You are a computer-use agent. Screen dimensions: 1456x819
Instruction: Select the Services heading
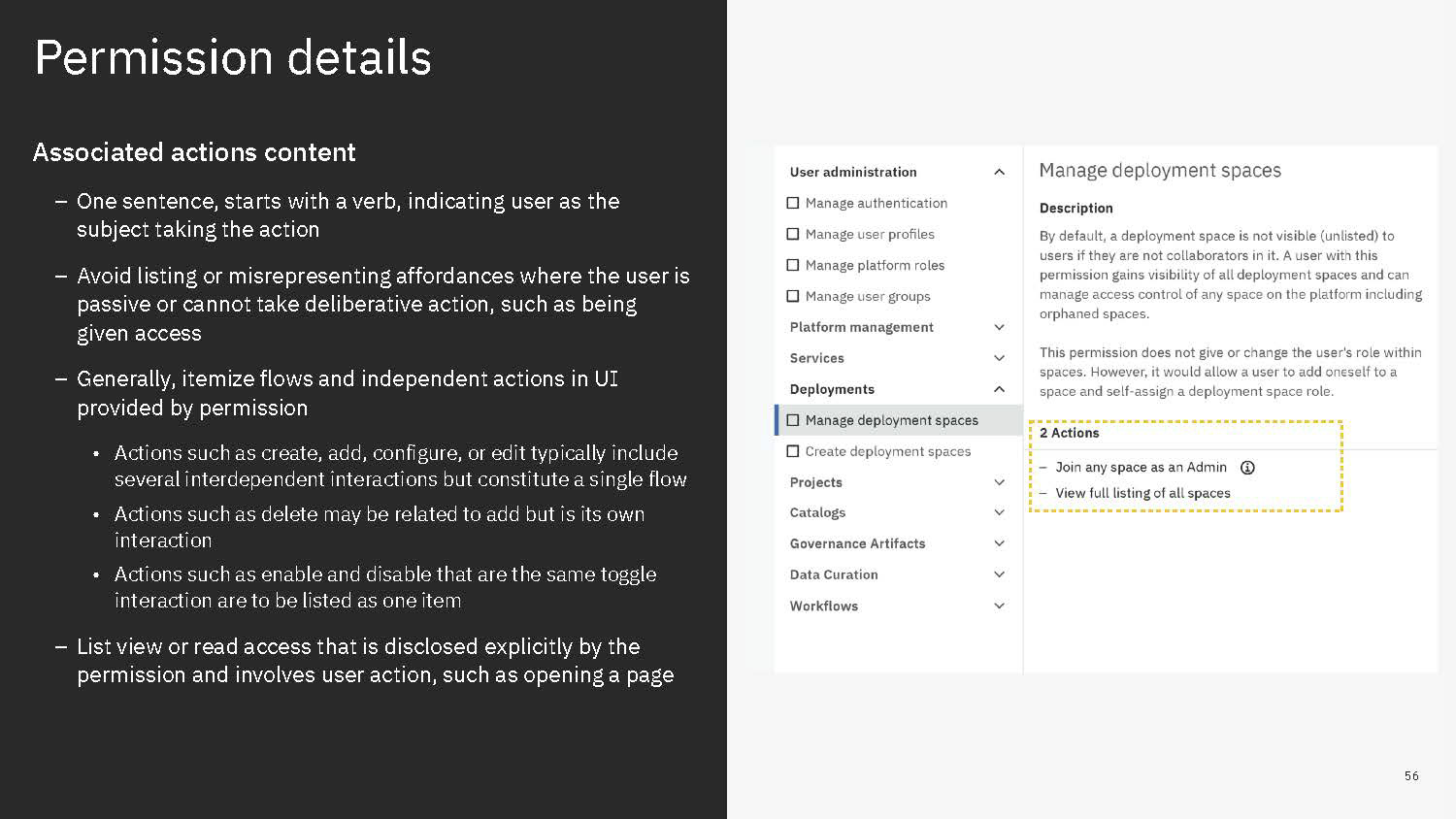(x=817, y=358)
